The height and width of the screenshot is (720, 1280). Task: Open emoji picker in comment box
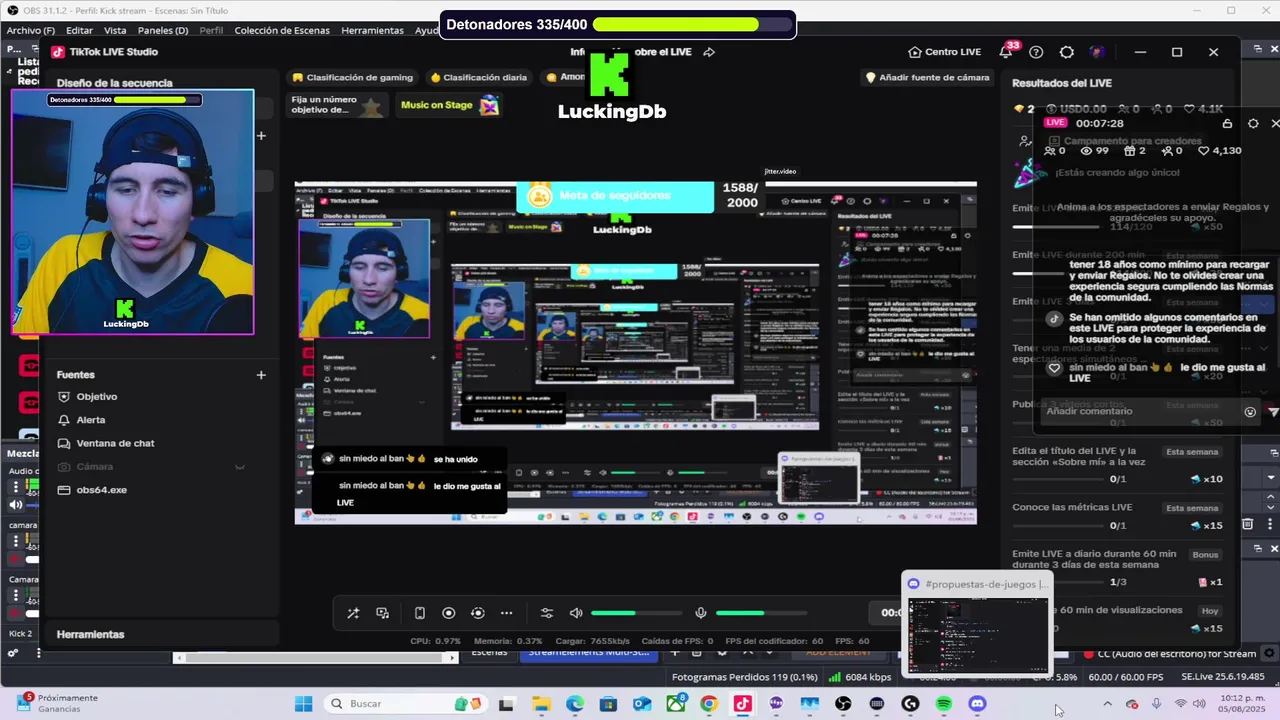tap(1250, 411)
